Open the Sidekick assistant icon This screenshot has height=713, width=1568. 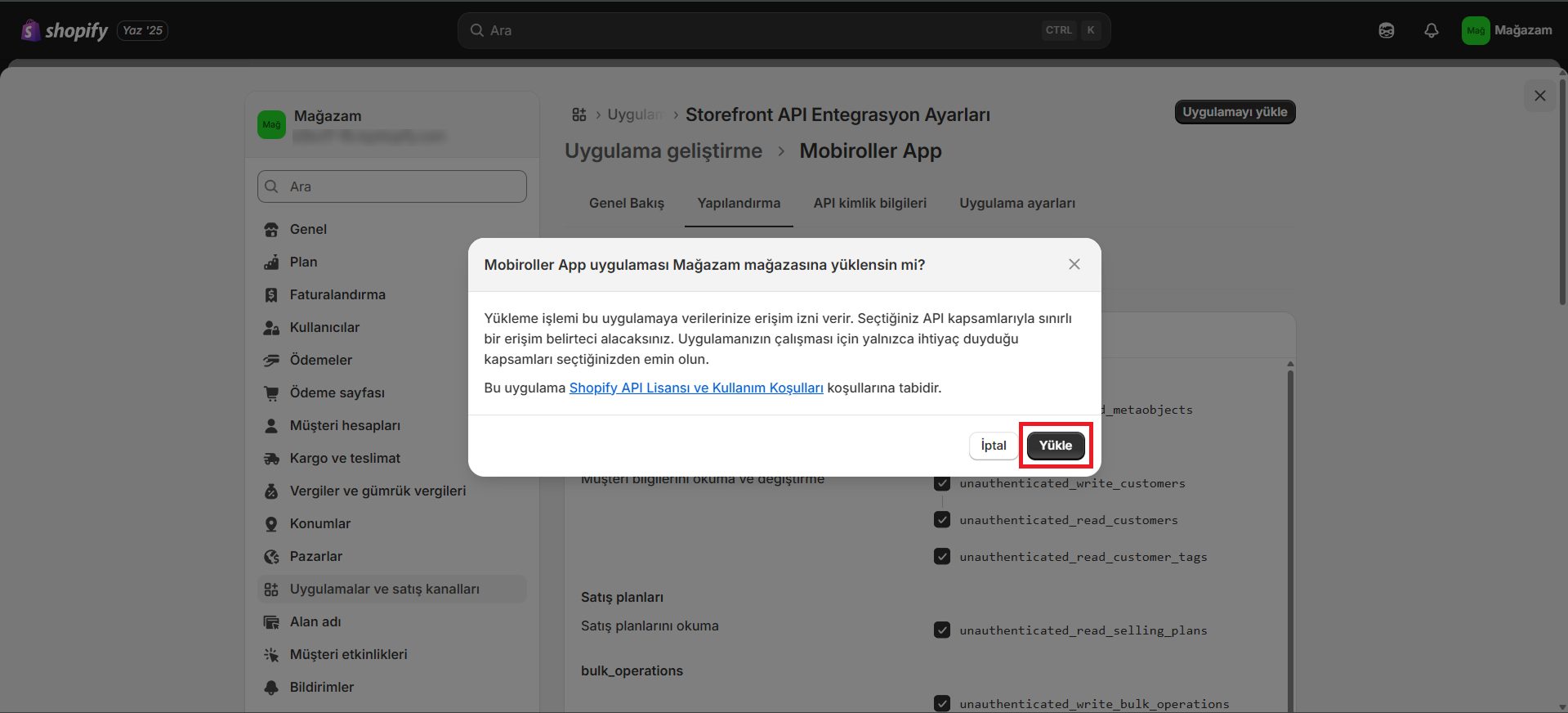1387,30
